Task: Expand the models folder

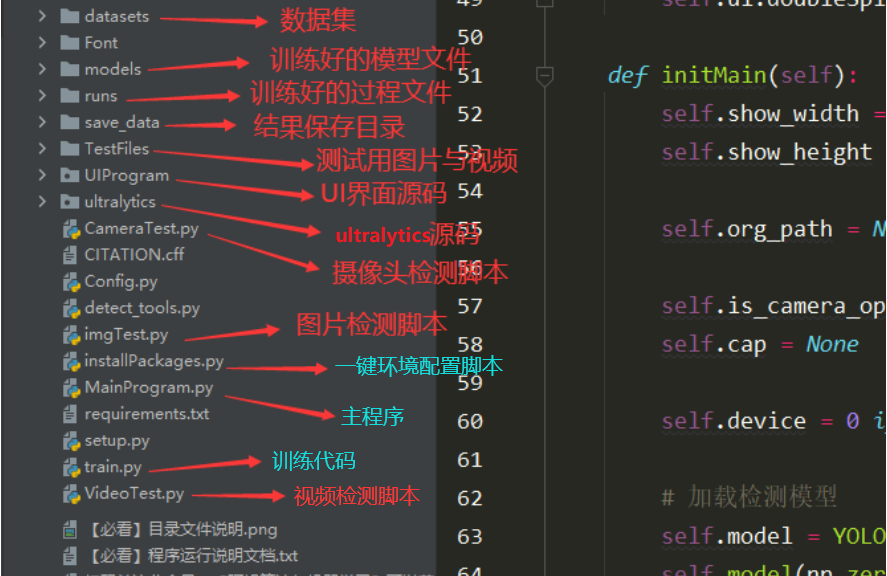Action: pos(40,69)
